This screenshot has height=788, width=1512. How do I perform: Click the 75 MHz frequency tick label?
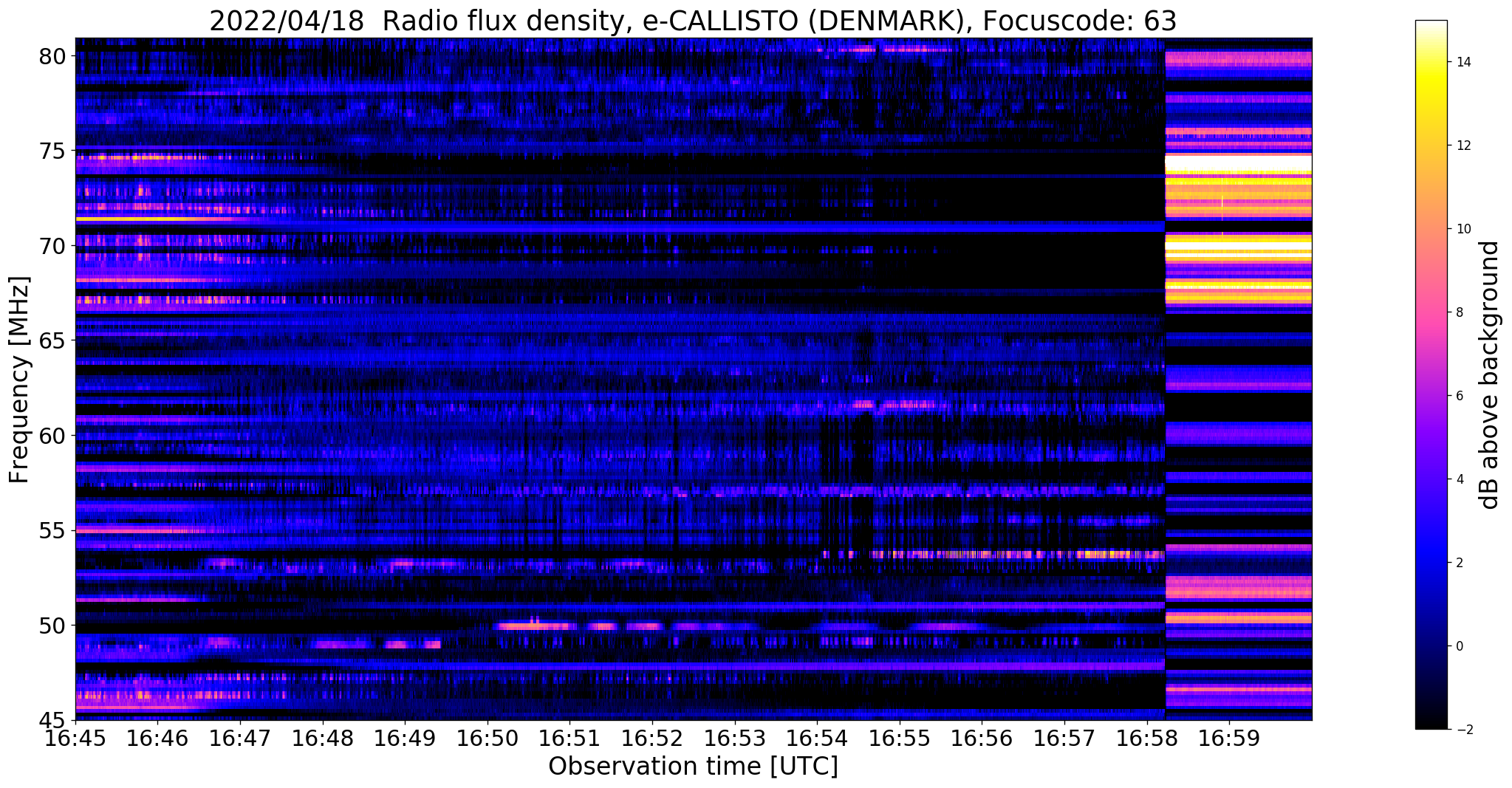click(52, 151)
